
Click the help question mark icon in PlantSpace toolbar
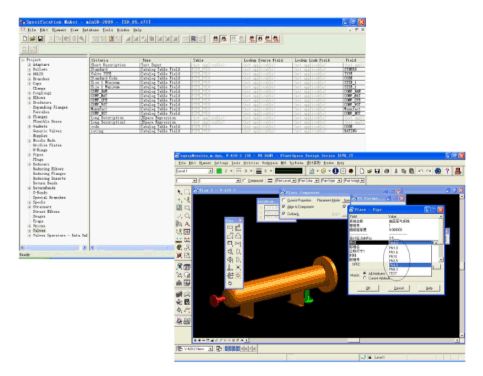(447, 171)
